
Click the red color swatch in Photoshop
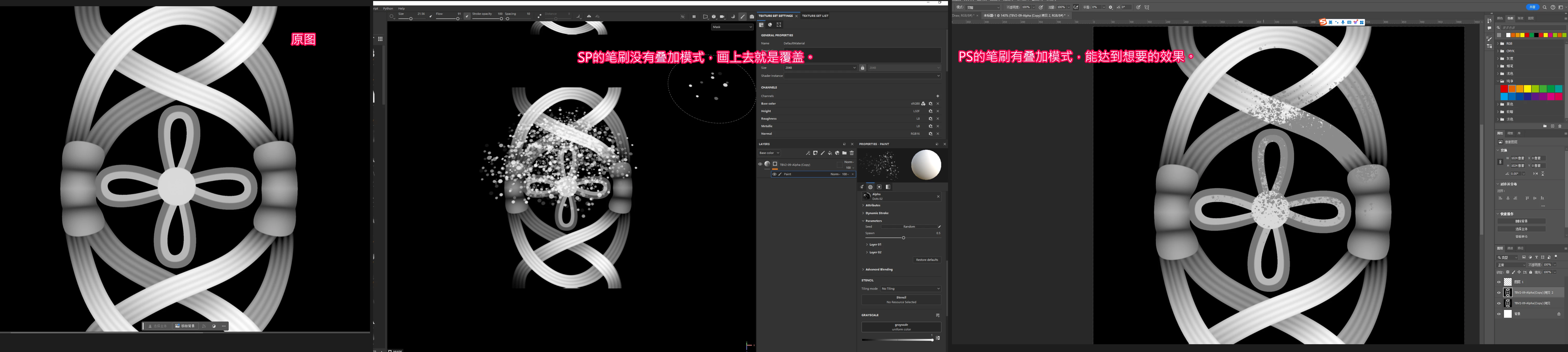pyautogui.click(x=1504, y=89)
